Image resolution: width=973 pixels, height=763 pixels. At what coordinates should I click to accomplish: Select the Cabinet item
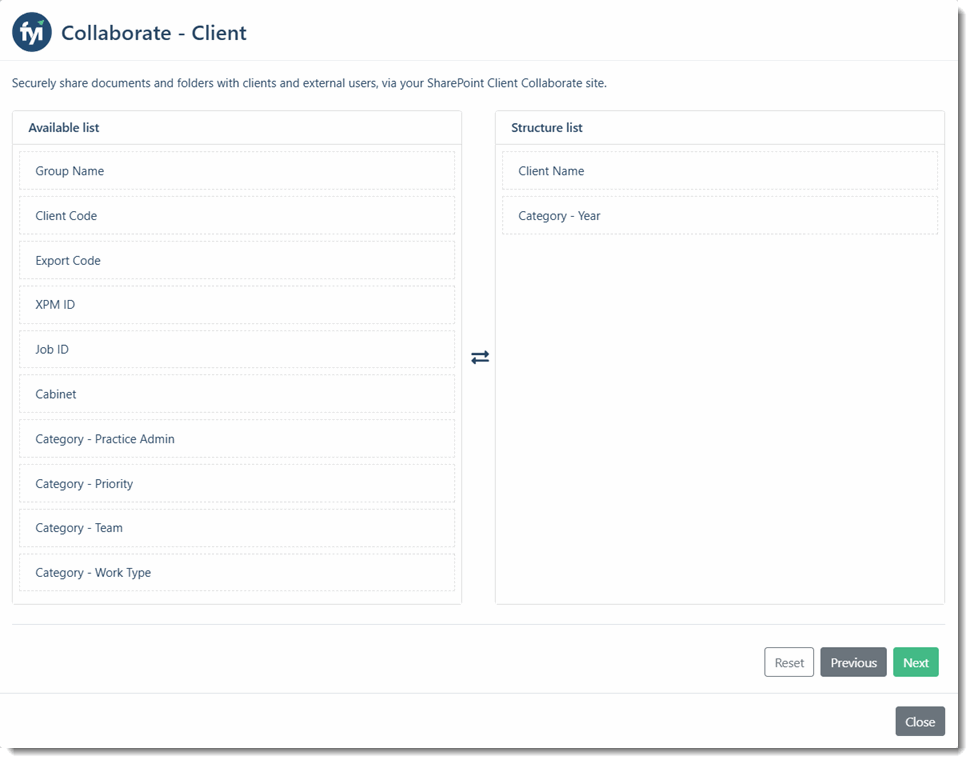coord(236,395)
